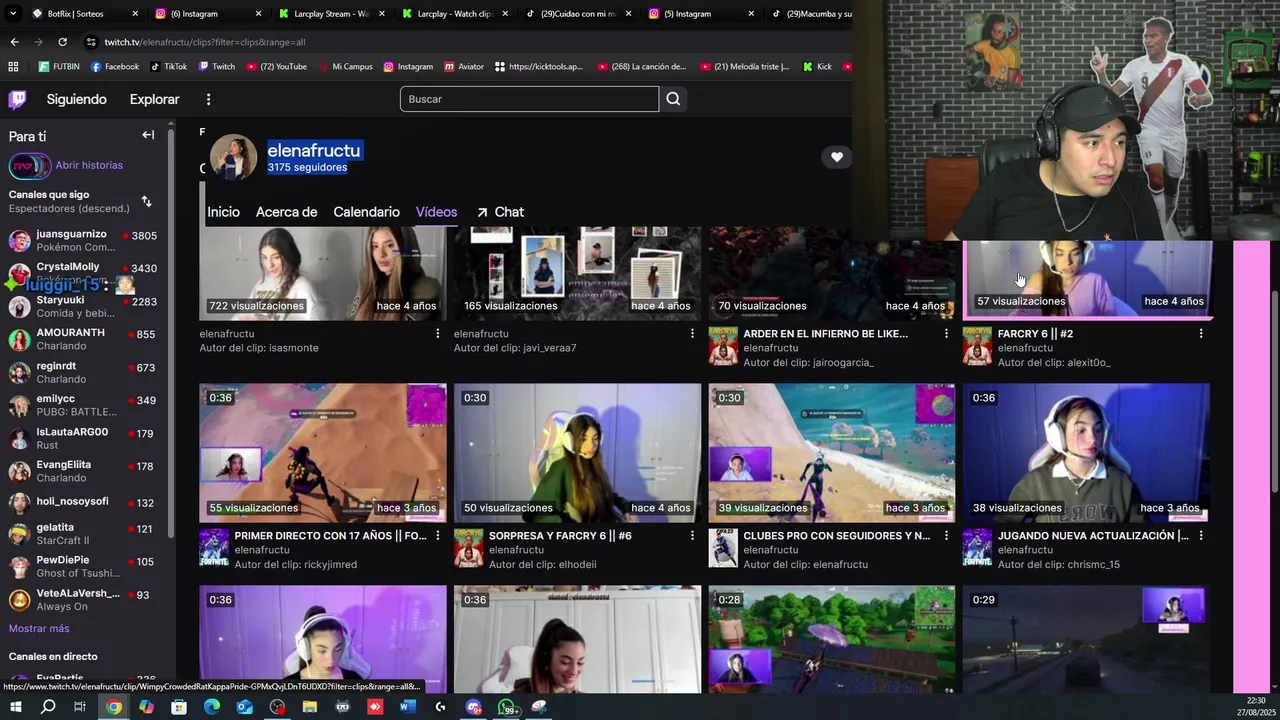Image resolution: width=1280 pixels, height=720 pixels.
Task: Open the juansguarnizo channel in sidebar
Action: coord(83,241)
